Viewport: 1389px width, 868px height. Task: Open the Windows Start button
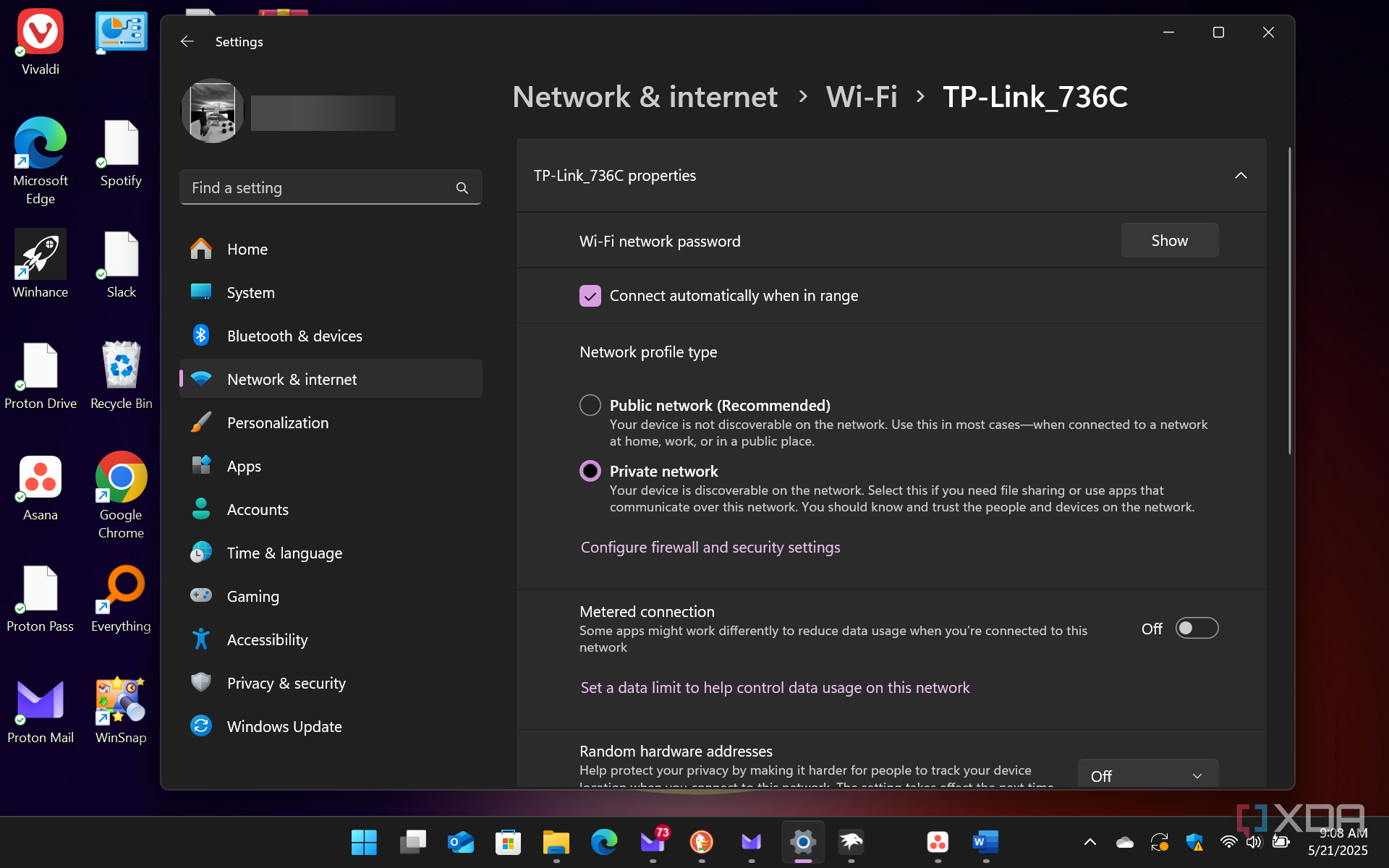tap(364, 842)
